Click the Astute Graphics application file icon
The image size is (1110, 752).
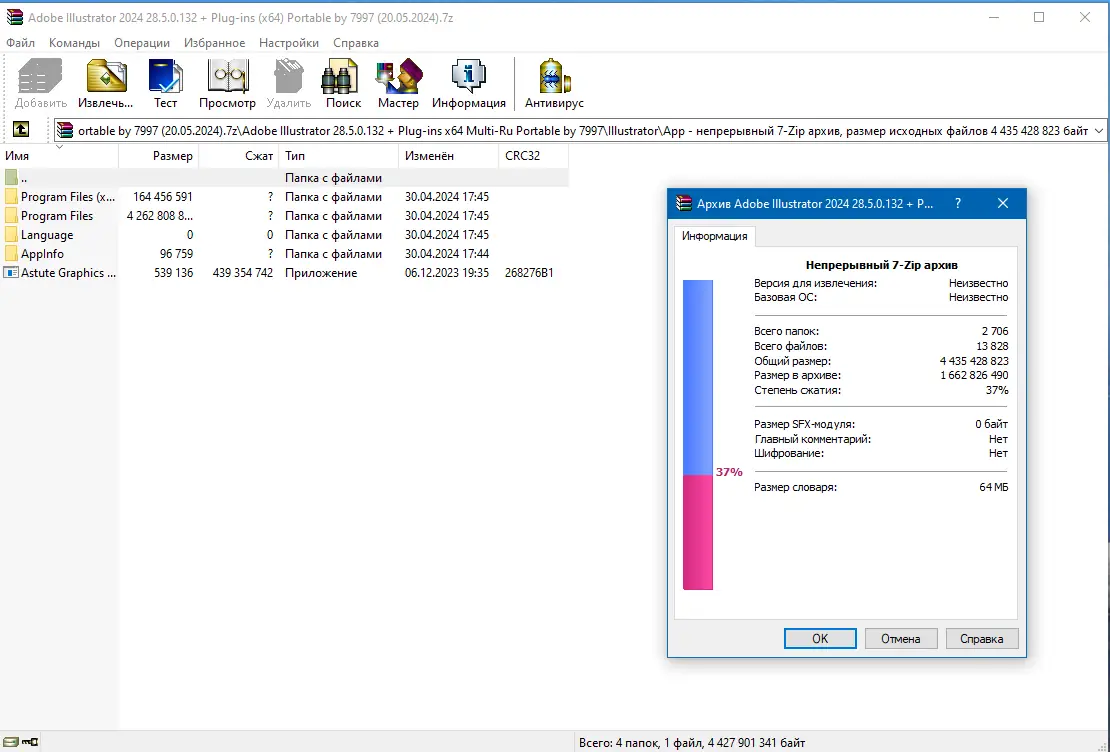(11, 273)
